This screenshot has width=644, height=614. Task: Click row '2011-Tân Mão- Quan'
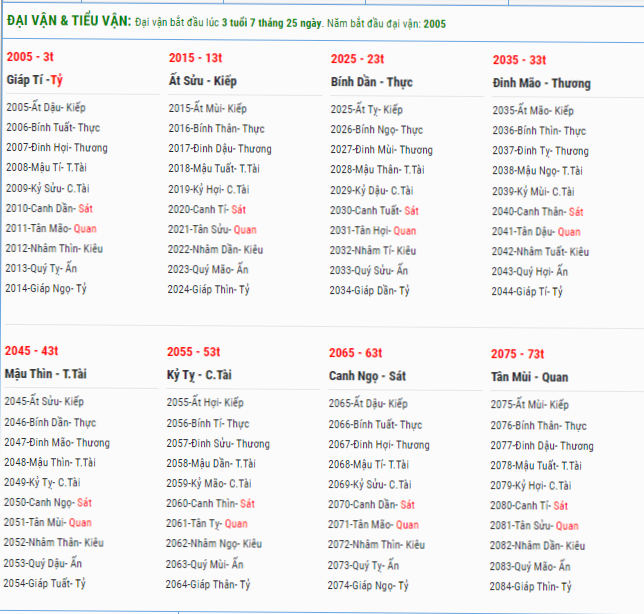pyautogui.click(x=51, y=228)
